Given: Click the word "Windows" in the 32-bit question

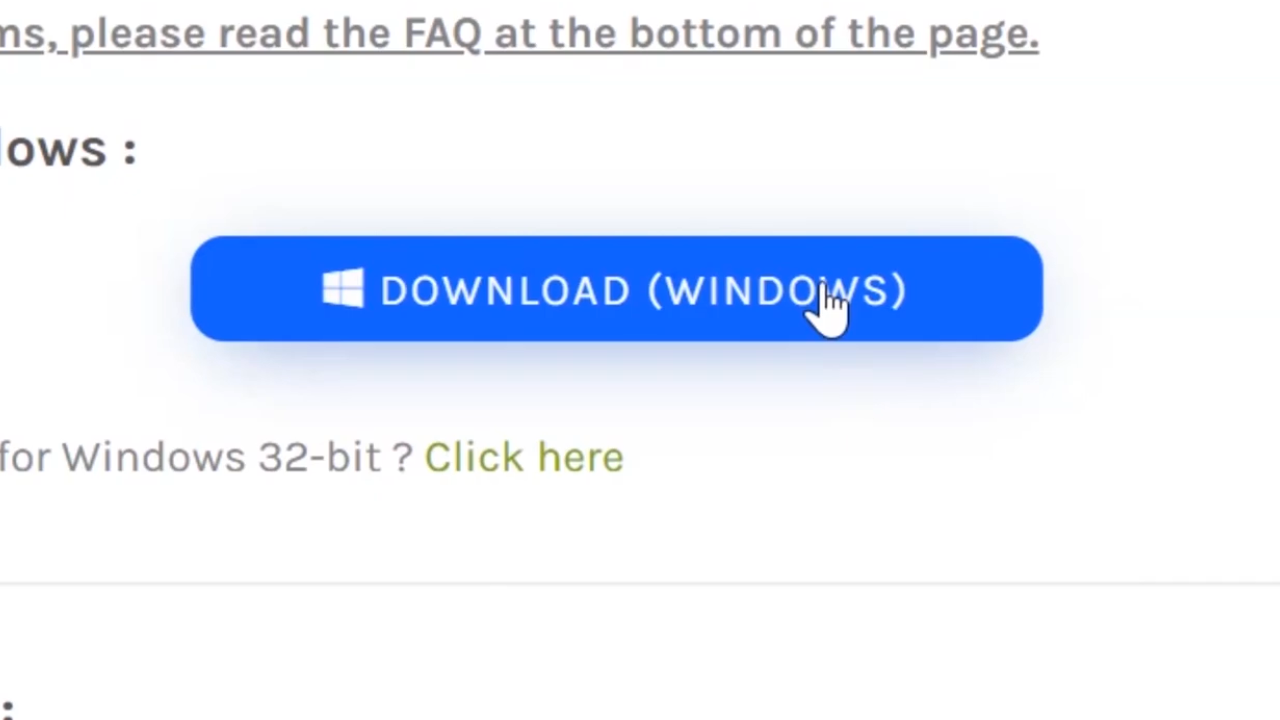Looking at the screenshot, I should pyautogui.click(x=154, y=457).
